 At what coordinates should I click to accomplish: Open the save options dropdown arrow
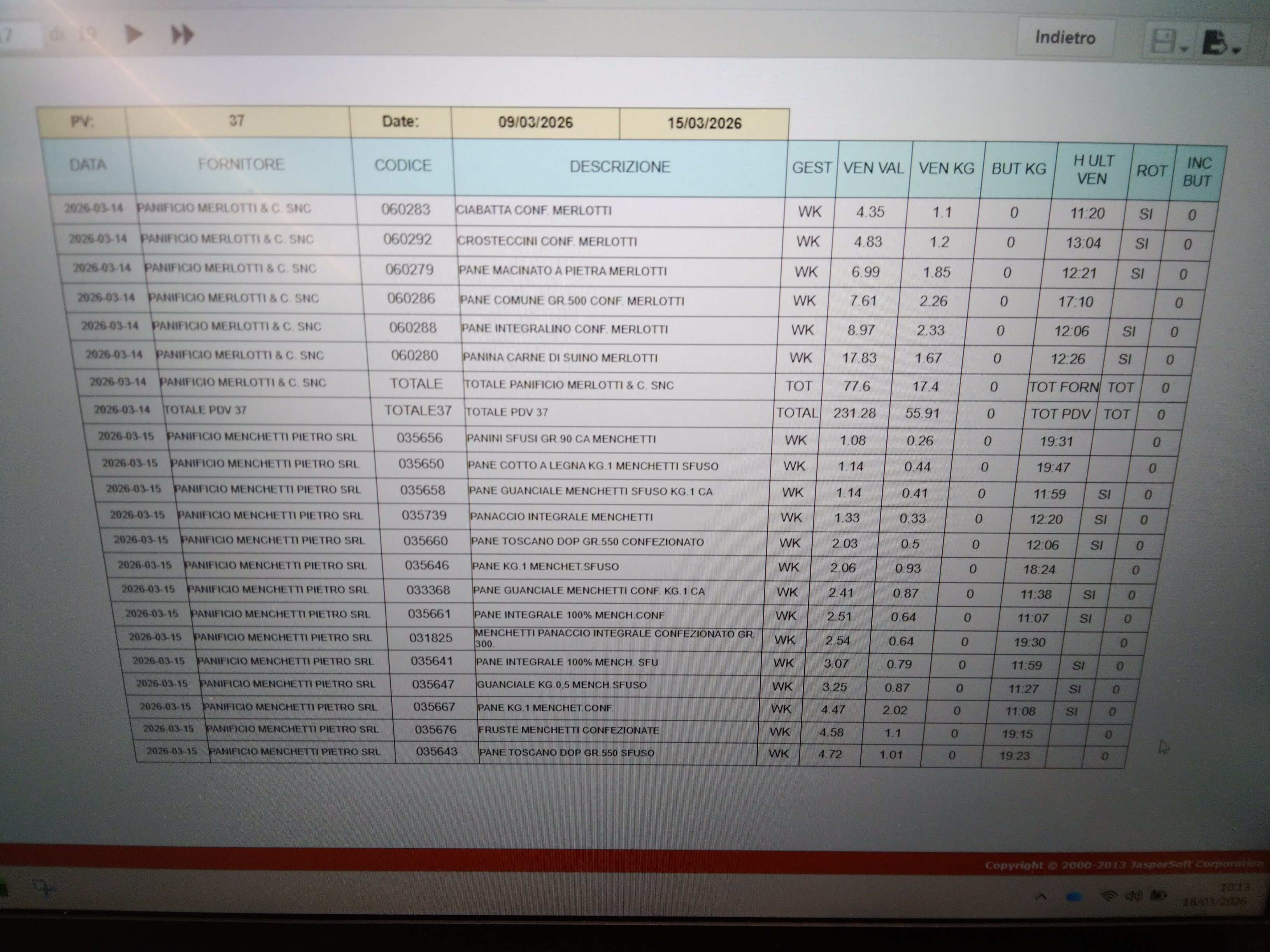(x=1184, y=50)
